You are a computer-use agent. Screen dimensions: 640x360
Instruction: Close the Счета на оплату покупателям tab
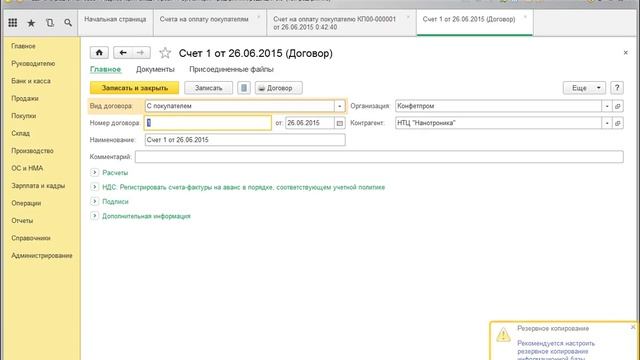click(258, 17)
